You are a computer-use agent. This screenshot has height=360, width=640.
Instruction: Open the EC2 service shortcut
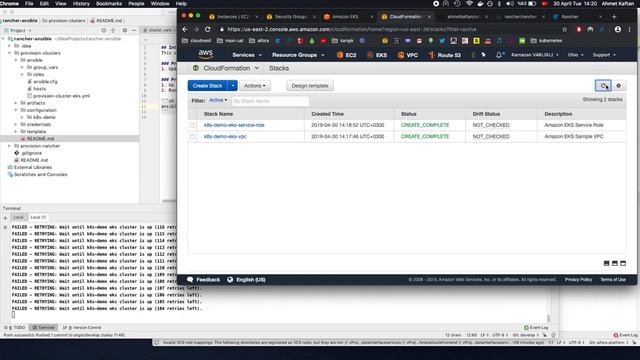point(347,55)
